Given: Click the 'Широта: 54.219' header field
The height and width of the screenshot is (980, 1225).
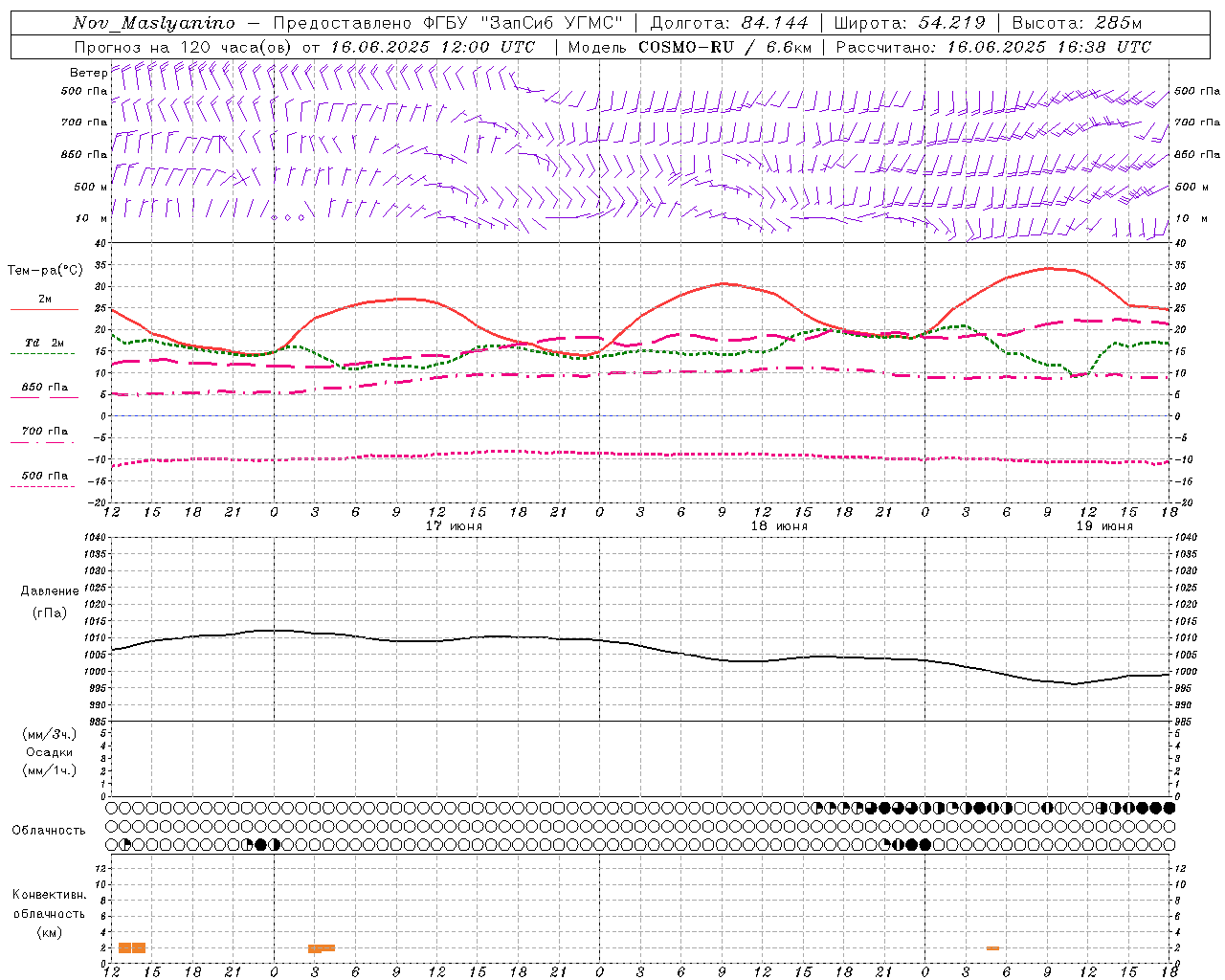Looking at the screenshot, I should [x=910, y=23].
